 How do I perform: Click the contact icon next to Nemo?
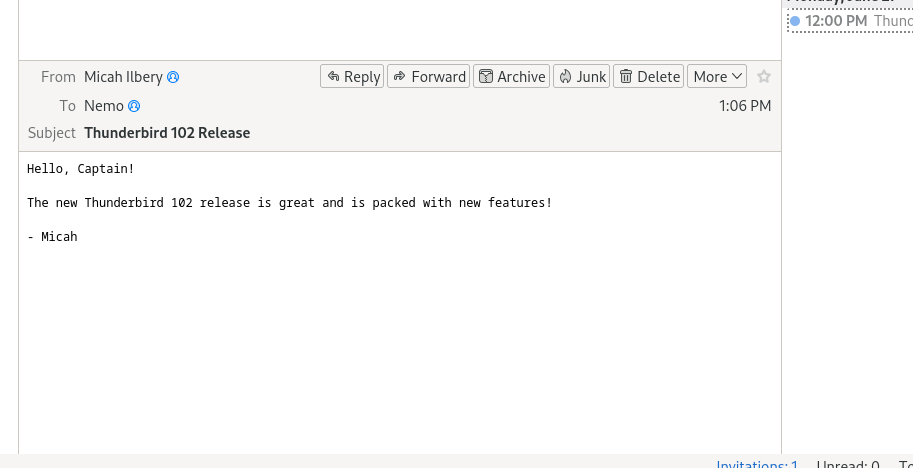coord(134,106)
